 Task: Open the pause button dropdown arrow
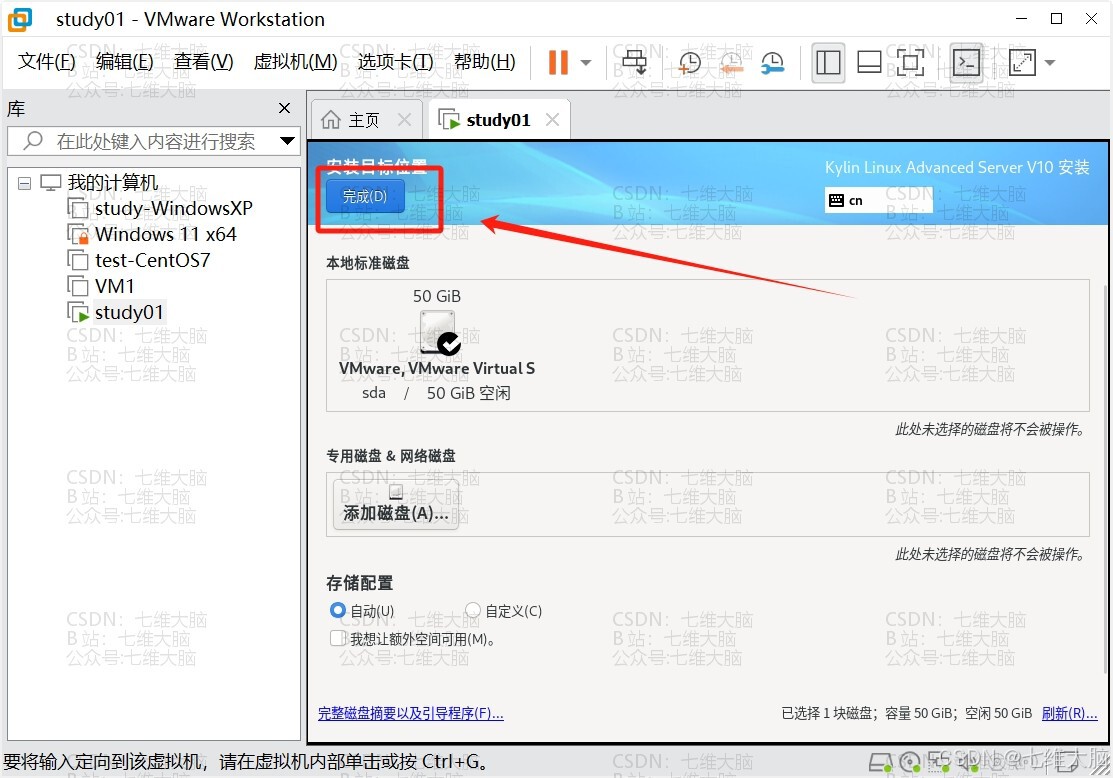pos(586,62)
